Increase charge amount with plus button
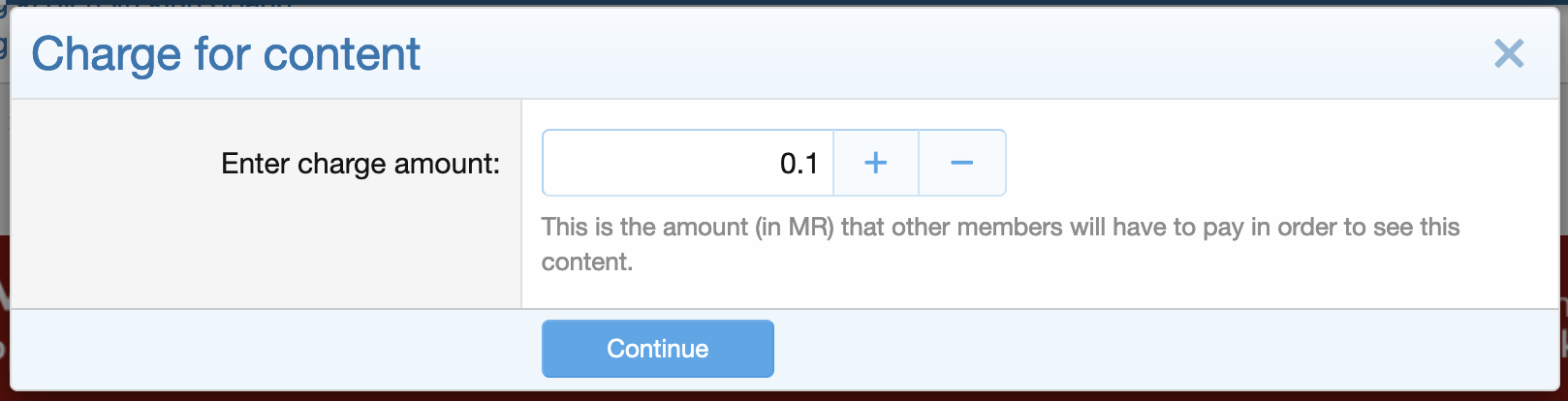The image size is (1568, 401). pyautogui.click(x=875, y=163)
